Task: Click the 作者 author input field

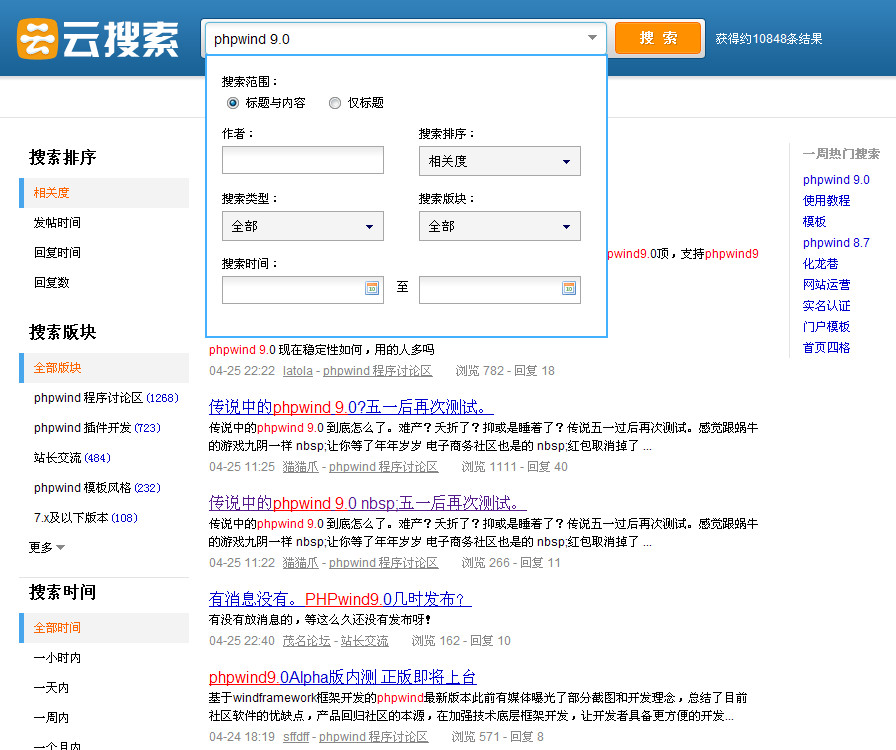Action: (x=303, y=160)
